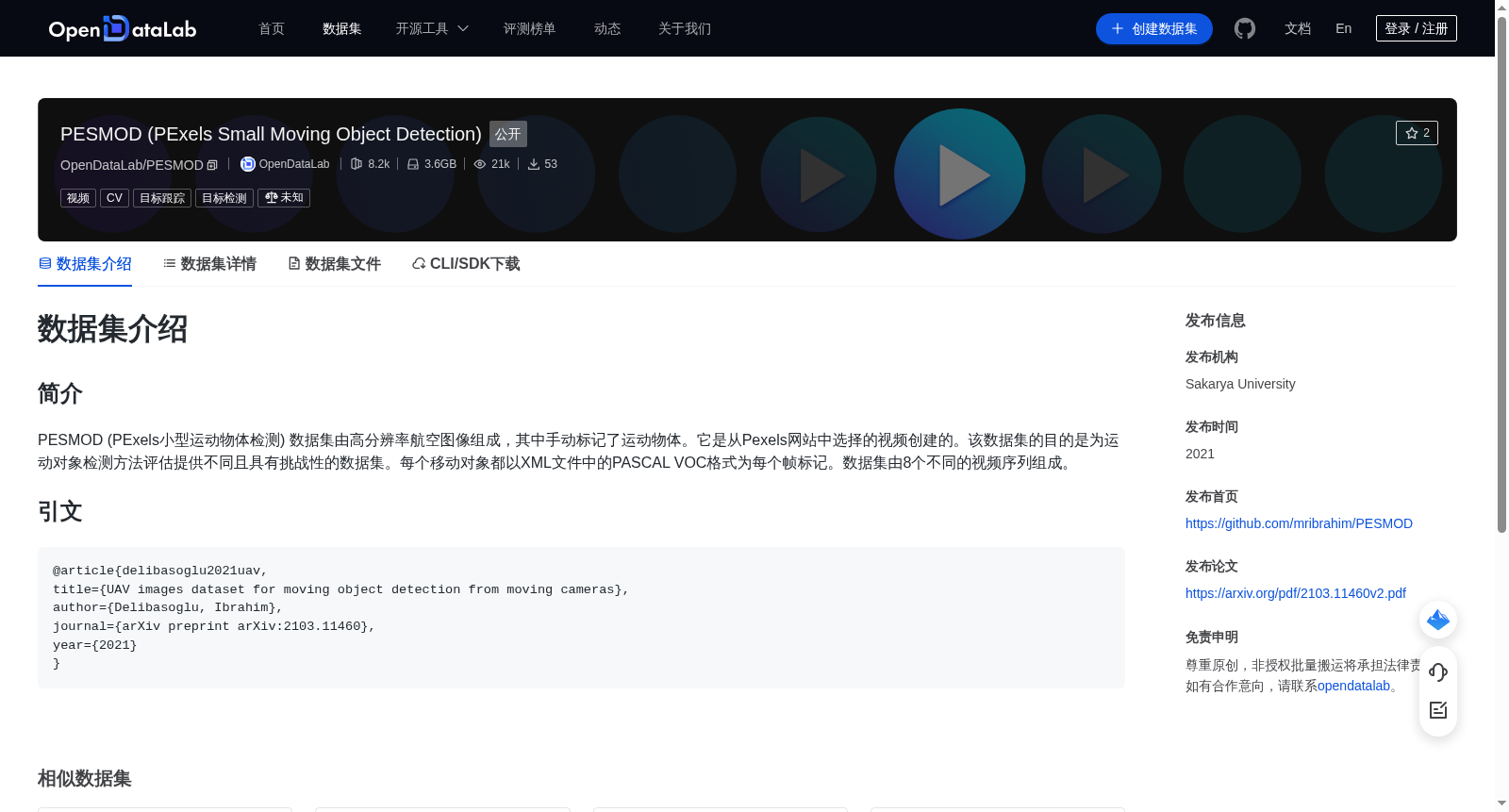Open 动态 navigation item
Image resolution: width=1509 pixels, height=812 pixels.
tap(607, 29)
